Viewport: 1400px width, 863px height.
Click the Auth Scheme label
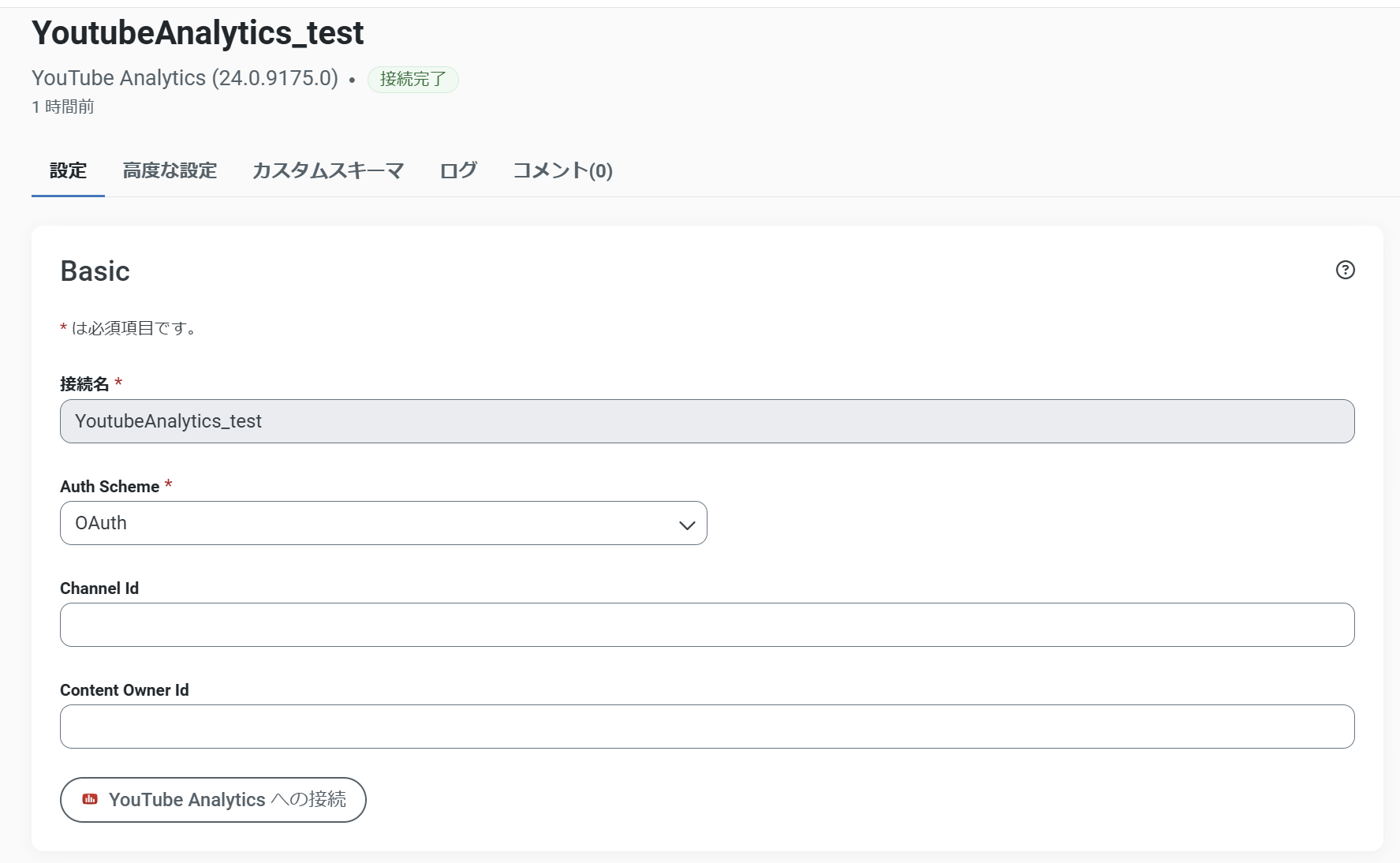[110, 487]
